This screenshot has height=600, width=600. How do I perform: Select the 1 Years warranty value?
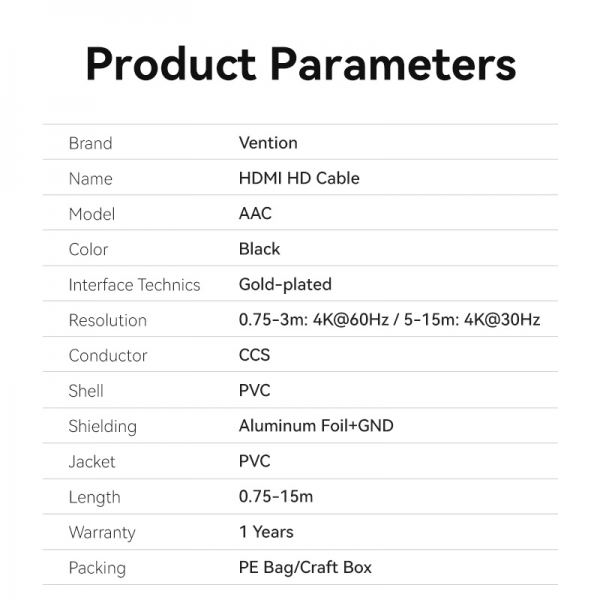pyautogui.click(x=266, y=532)
